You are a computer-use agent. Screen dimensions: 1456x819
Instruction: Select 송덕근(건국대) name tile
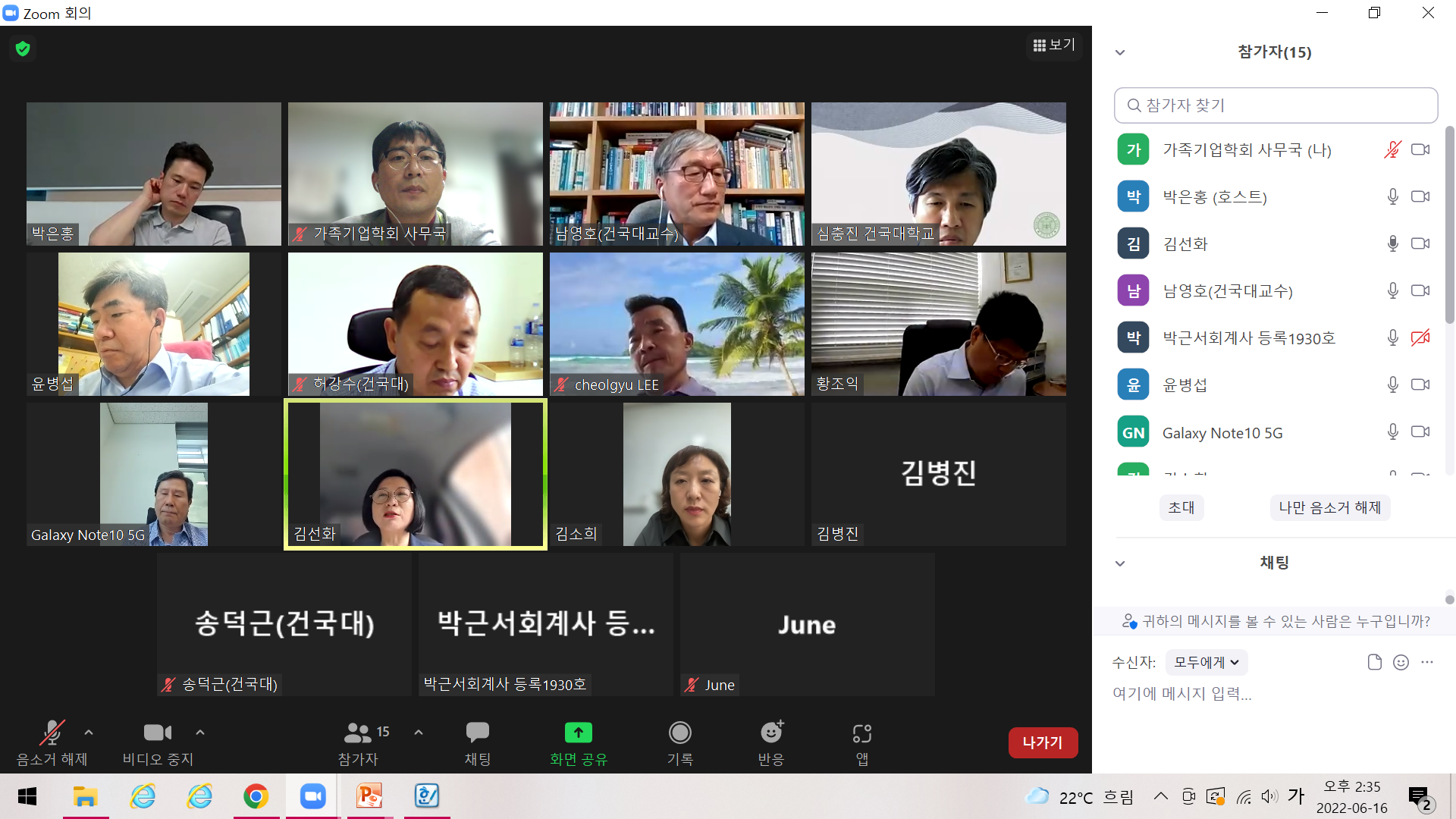point(284,624)
